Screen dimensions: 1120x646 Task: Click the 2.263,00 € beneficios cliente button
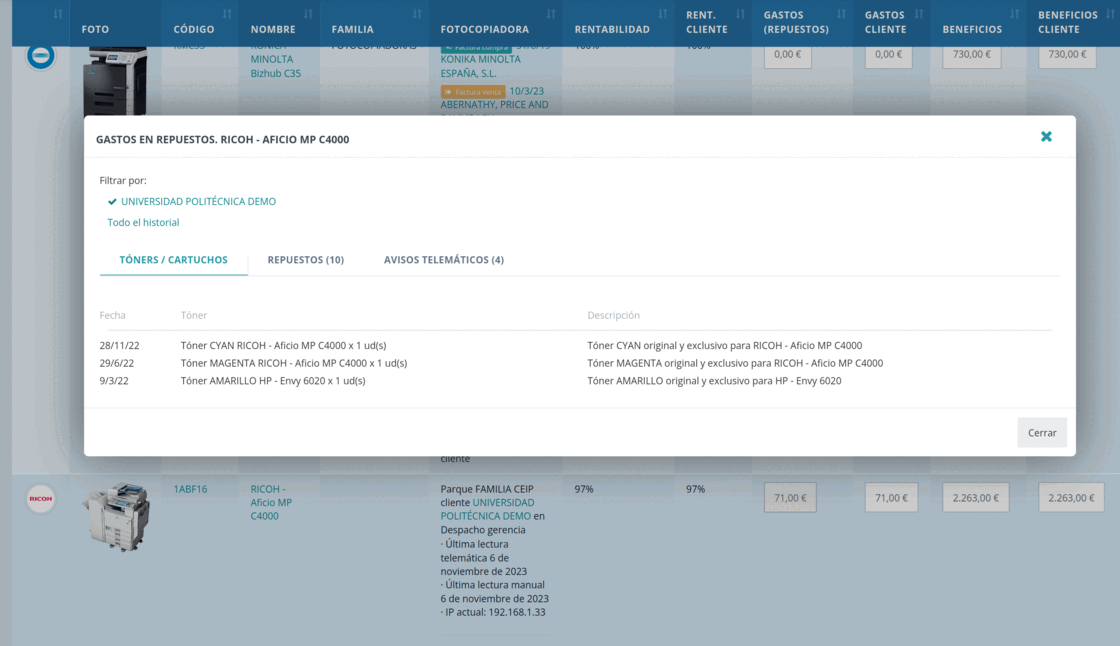(x=1071, y=498)
